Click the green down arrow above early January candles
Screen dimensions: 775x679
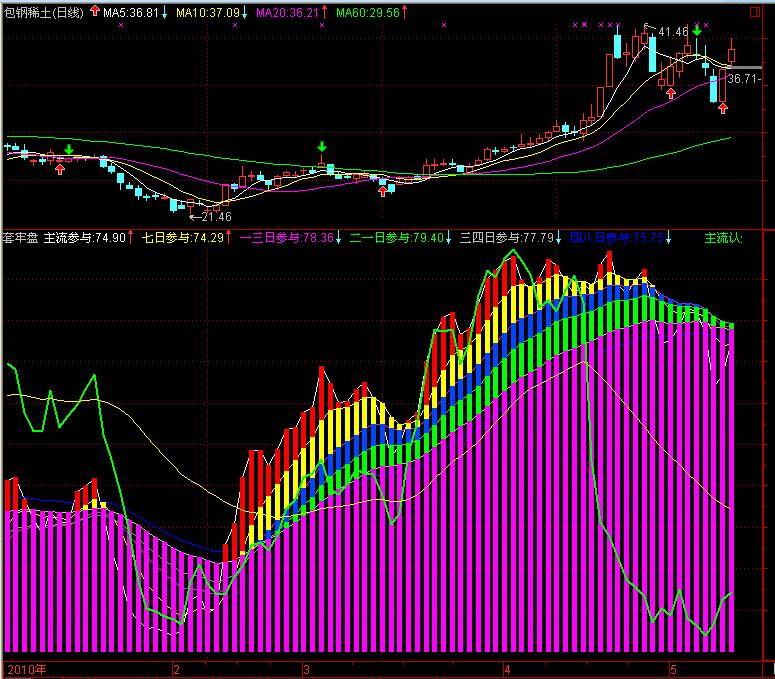[x=69, y=149]
